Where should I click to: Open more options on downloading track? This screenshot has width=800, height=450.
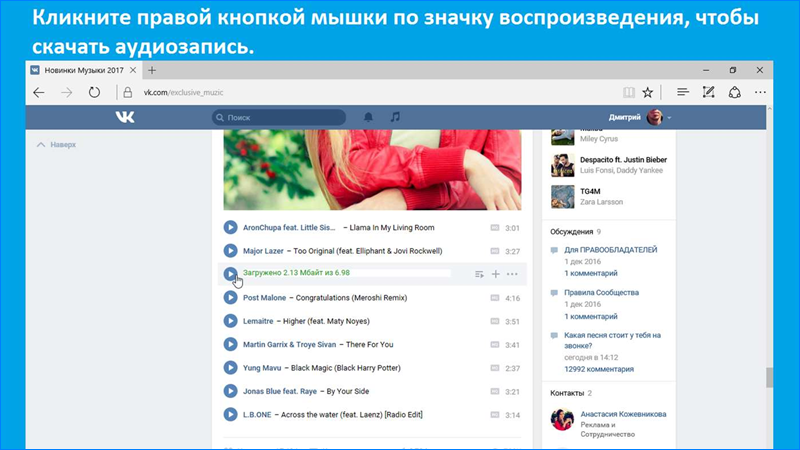click(x=512, y=274)
